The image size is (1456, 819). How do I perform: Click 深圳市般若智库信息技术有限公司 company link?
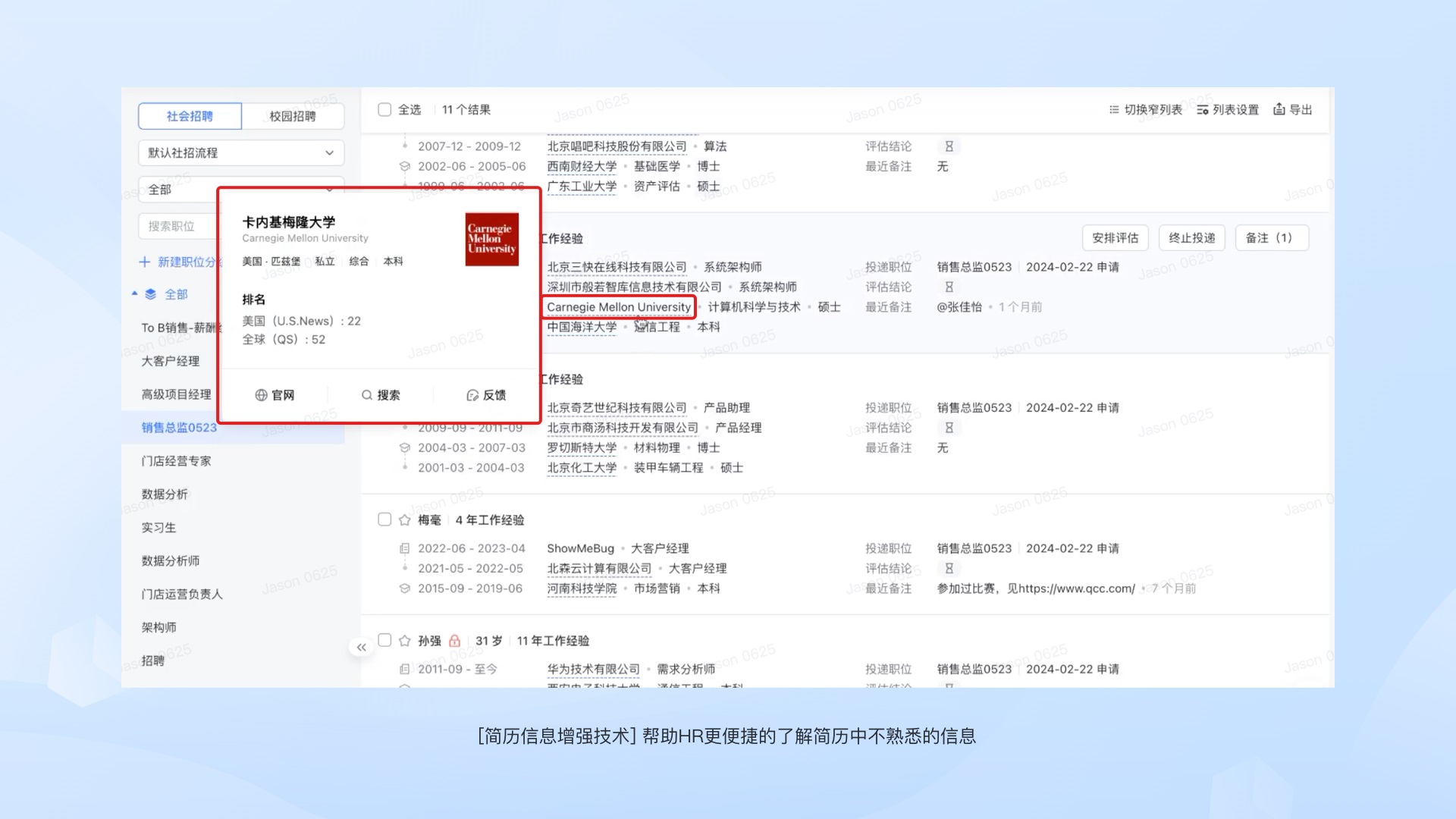[634, 287]
